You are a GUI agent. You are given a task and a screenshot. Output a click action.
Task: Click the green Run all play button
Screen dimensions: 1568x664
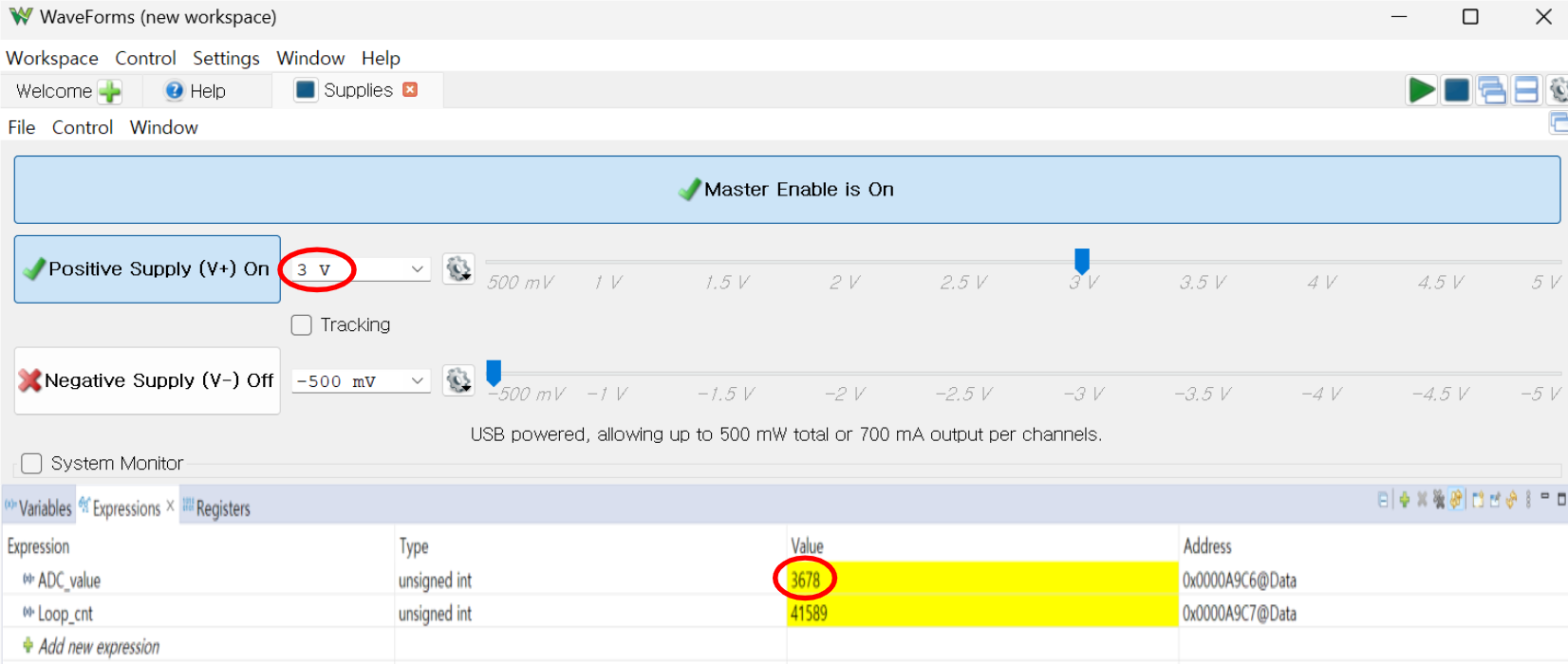pyautogui.click(x=1421, y=90)
